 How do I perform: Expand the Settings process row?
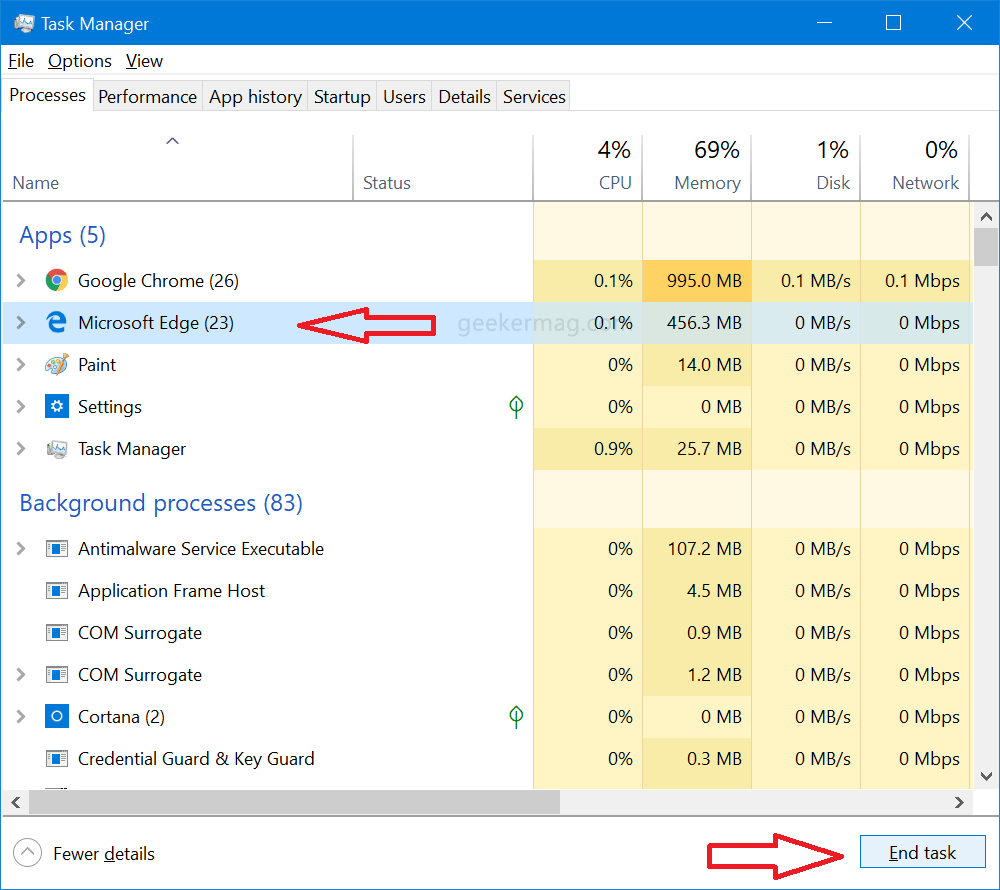(21, 407)
